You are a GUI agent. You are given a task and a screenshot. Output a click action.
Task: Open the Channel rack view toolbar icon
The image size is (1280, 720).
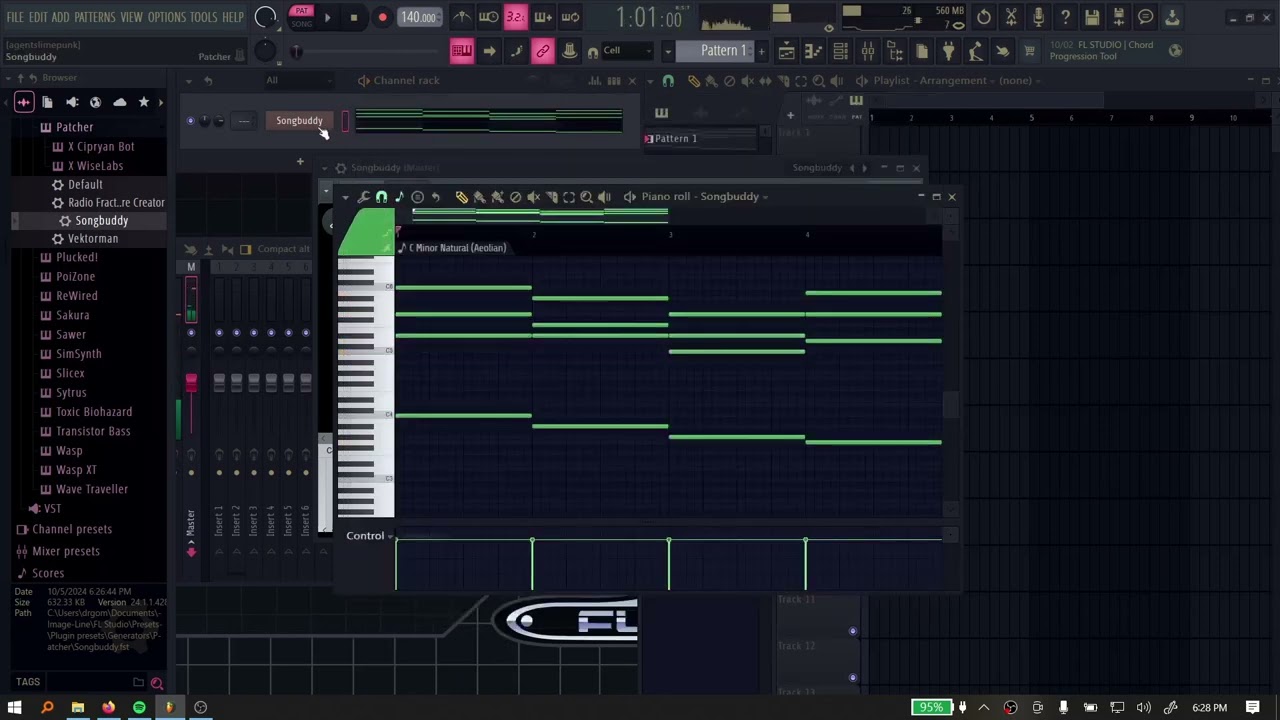pyautogui.click(x=840, y=51)
